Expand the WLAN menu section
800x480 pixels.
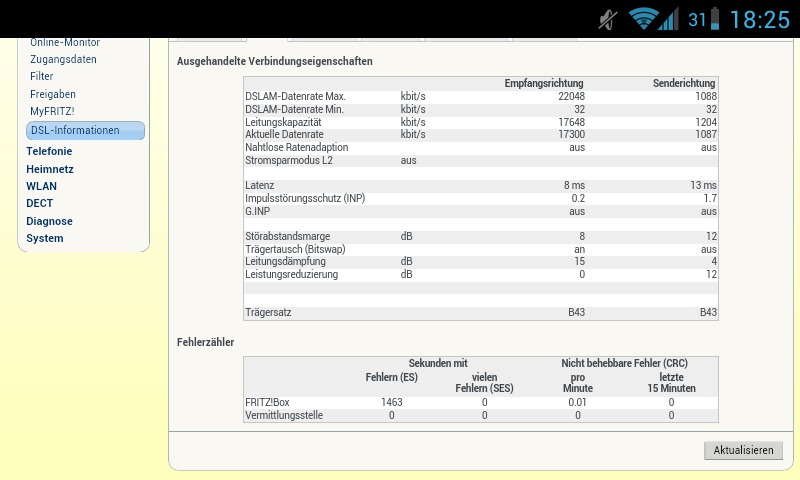pyautogui.click(x=41, y=186)
